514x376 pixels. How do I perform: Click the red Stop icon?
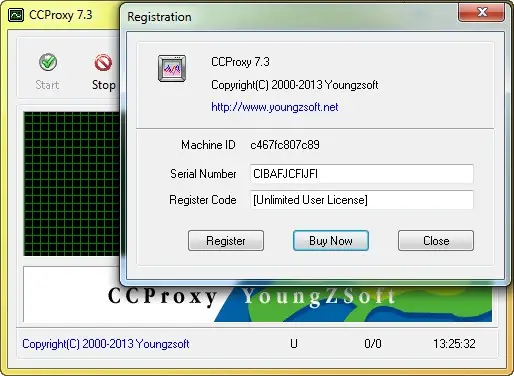103,62
